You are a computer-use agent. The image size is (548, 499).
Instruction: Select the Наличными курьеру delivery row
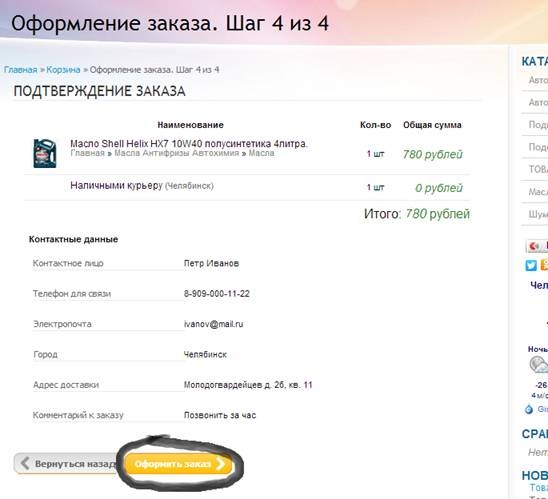pyautogui.click(x=247, y=187)
